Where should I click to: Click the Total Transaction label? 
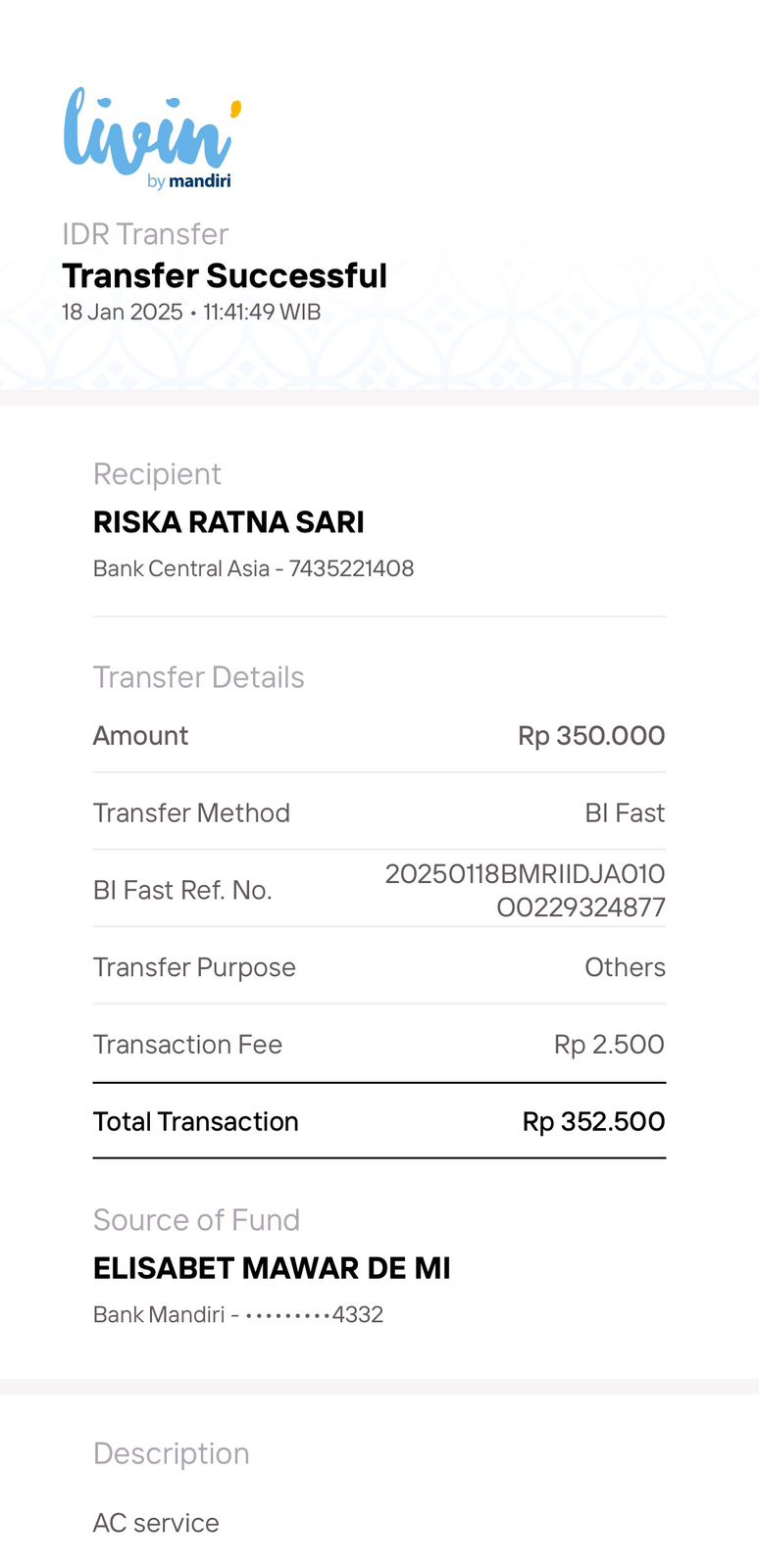[x=195, y=1122]
